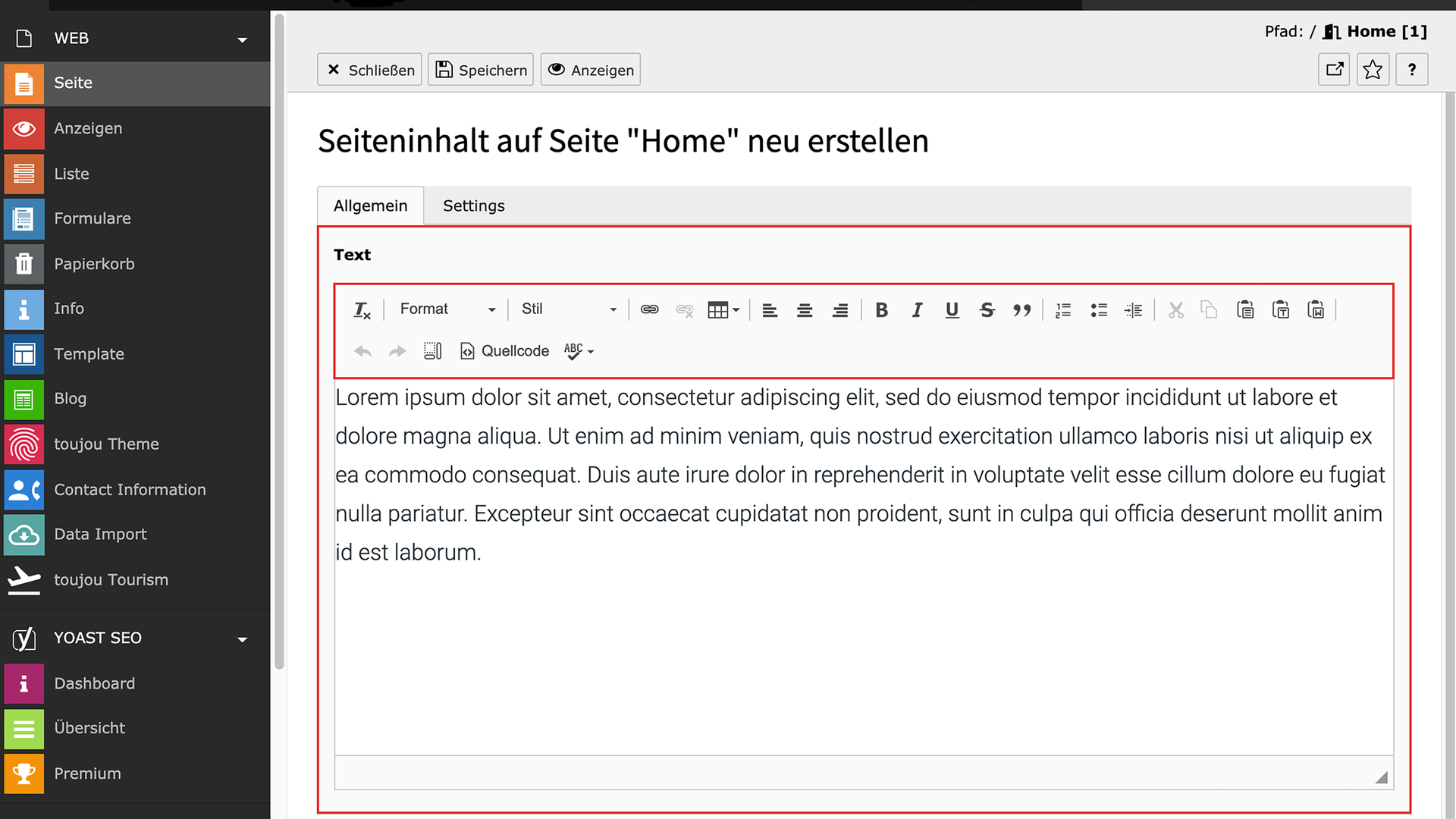Click the Paste from Word icon
The image size is (1456, 819).
(1316, 309)
